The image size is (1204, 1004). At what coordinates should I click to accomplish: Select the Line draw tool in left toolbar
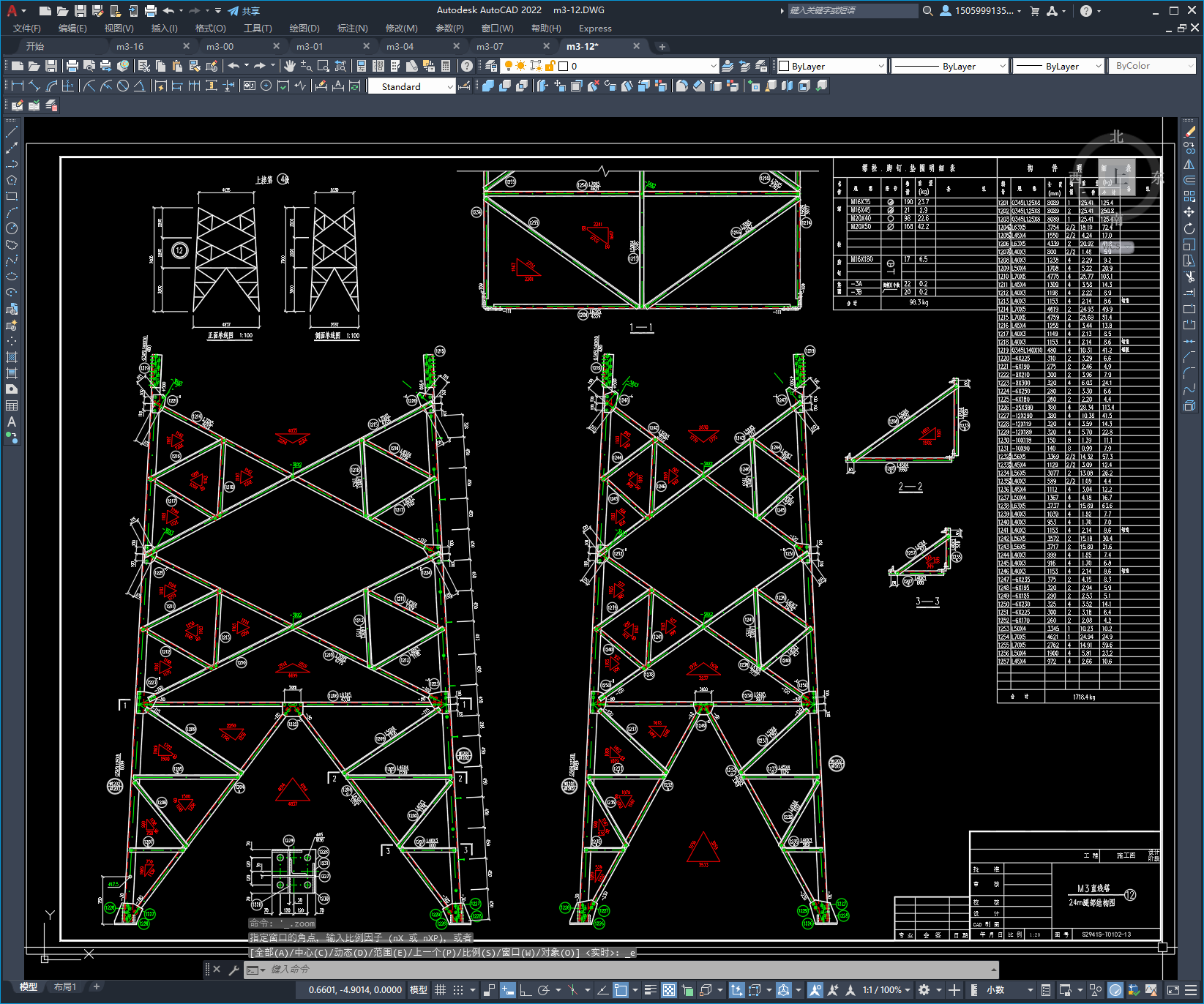12,132
